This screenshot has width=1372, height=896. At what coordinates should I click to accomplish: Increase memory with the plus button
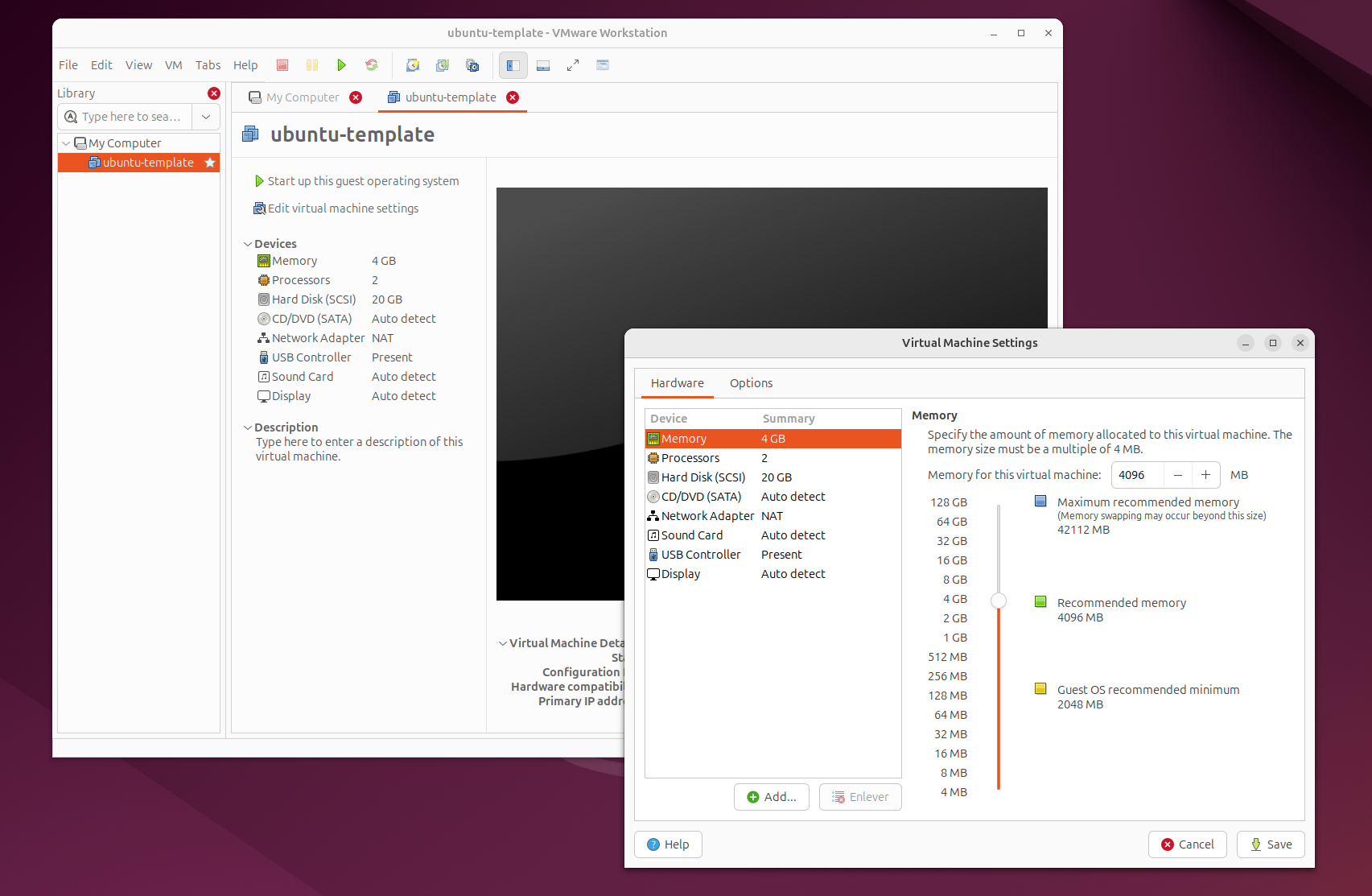[1205, 475]
